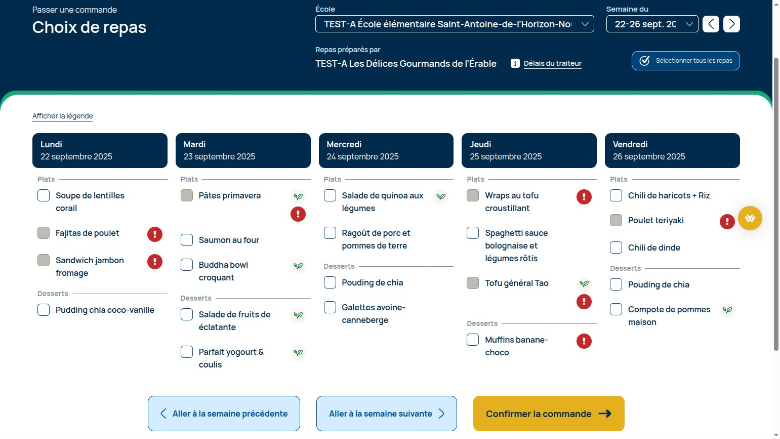Open Délais du traiteur link

[x=551, y=64]
